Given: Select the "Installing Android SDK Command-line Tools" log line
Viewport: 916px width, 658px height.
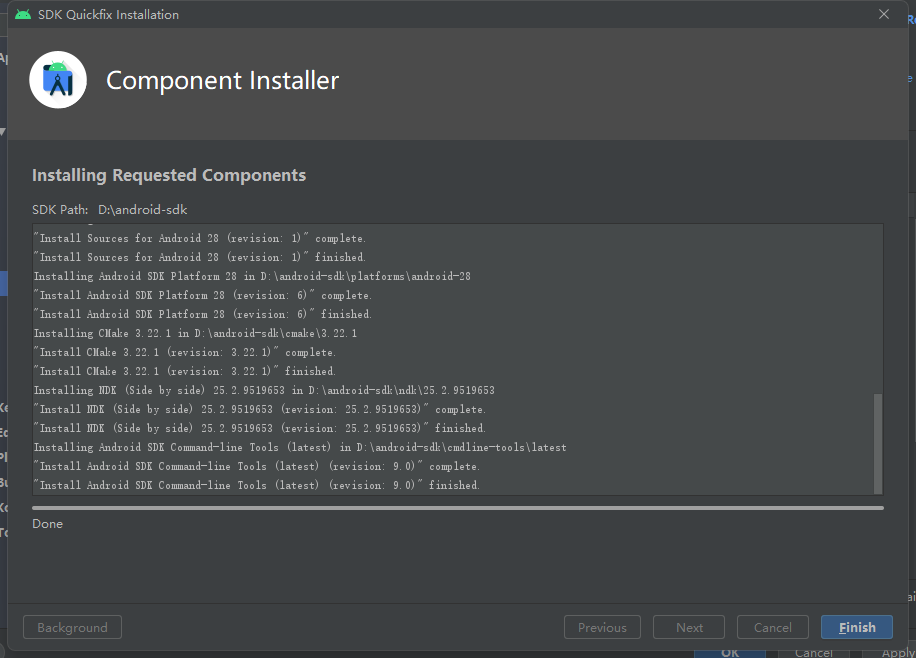Looking at the screenshot, I should pos(300,447).
